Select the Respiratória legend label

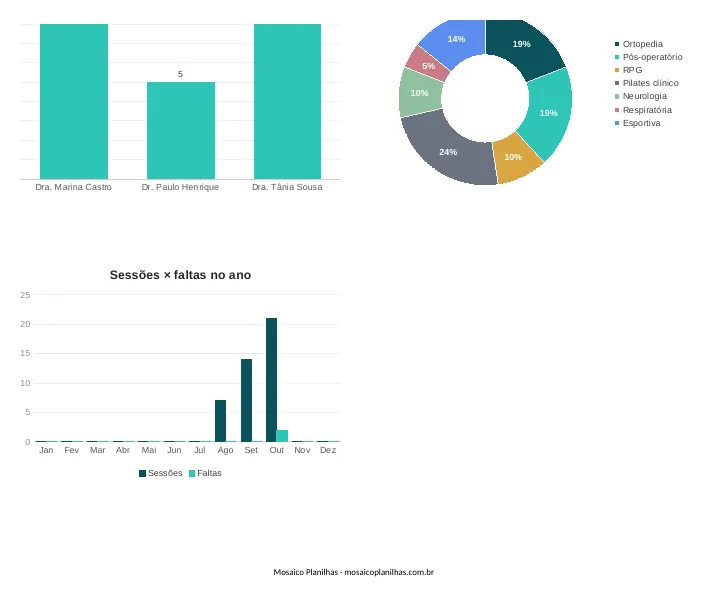(x=647, y=110)
